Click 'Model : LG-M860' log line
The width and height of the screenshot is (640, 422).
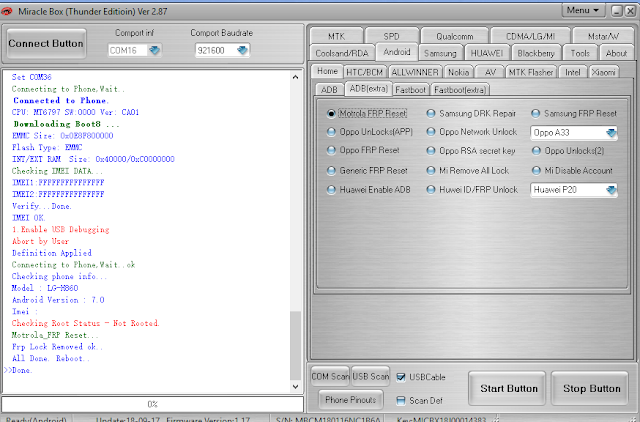click(44, 288)
